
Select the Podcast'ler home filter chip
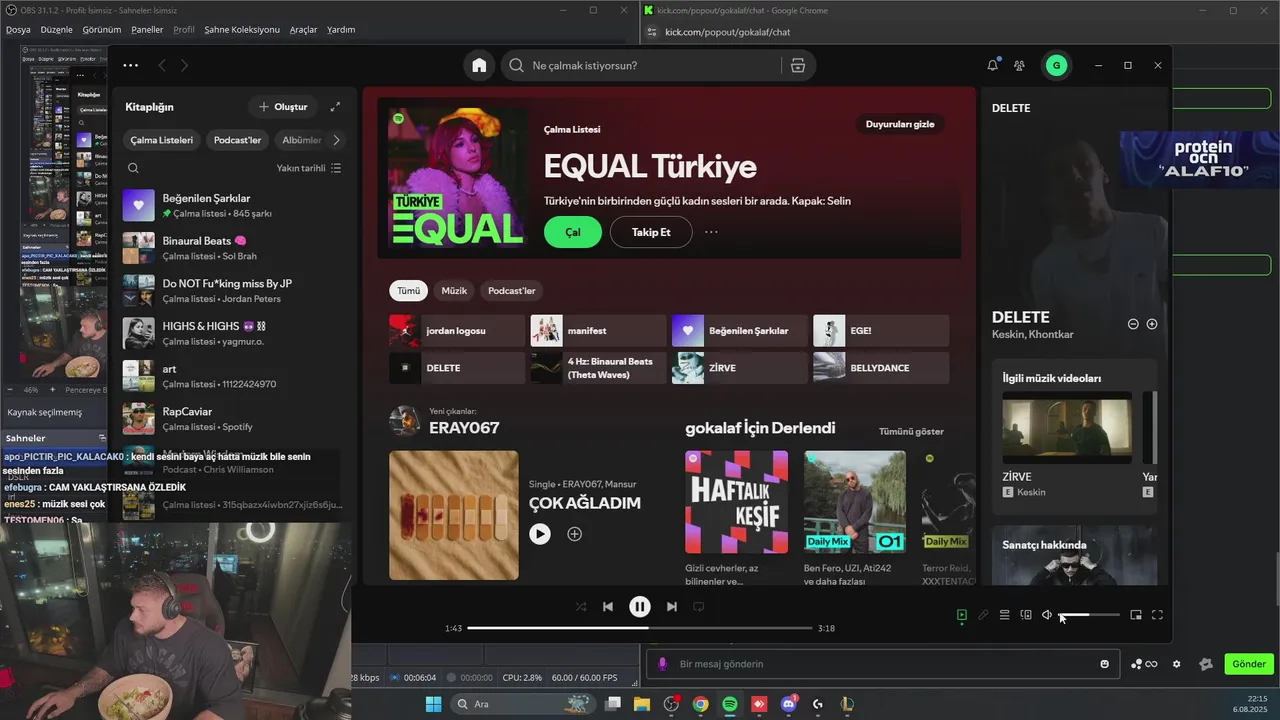tap(512, 291)
